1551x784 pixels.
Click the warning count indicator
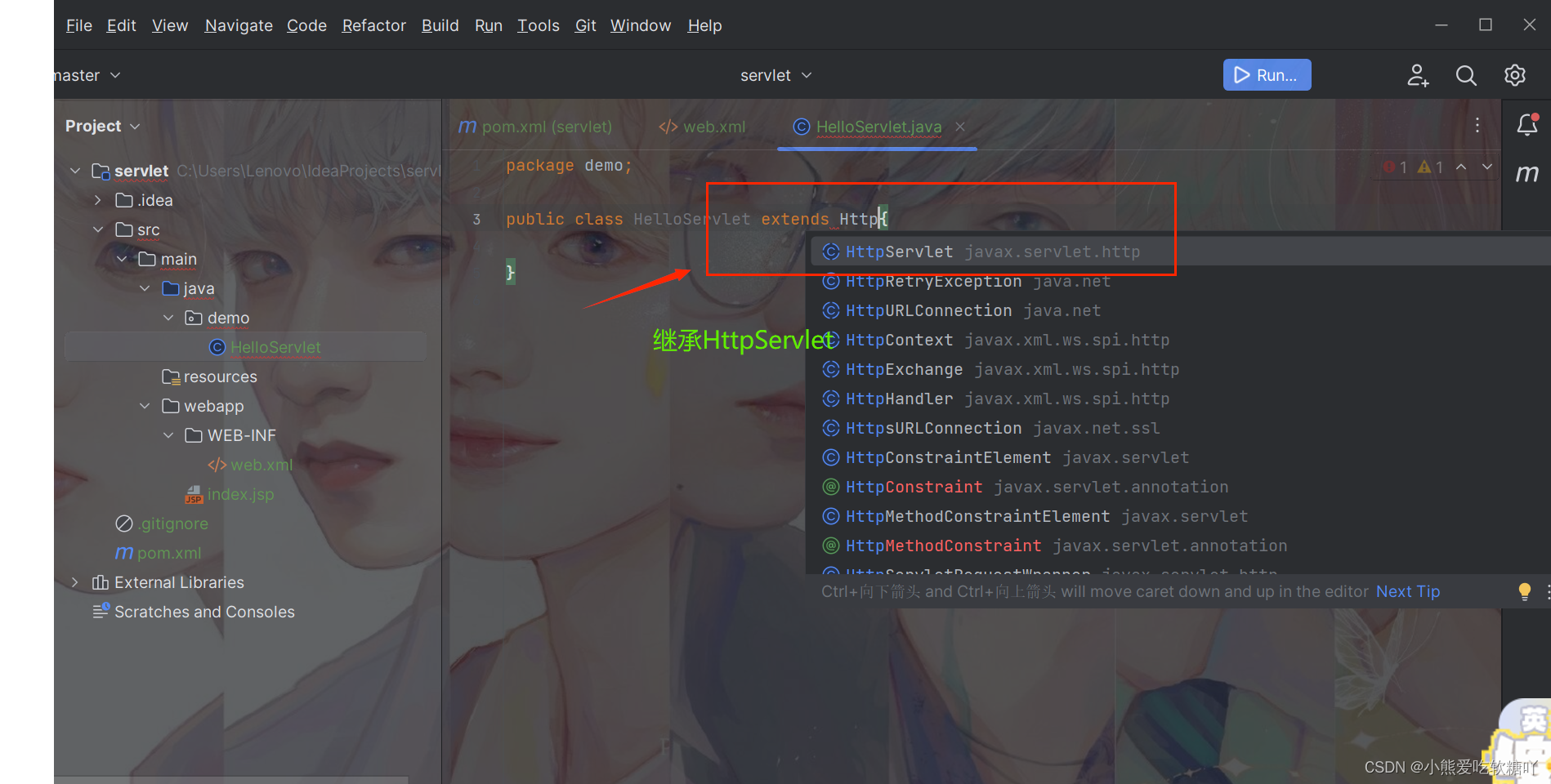tap(1431, 167)
